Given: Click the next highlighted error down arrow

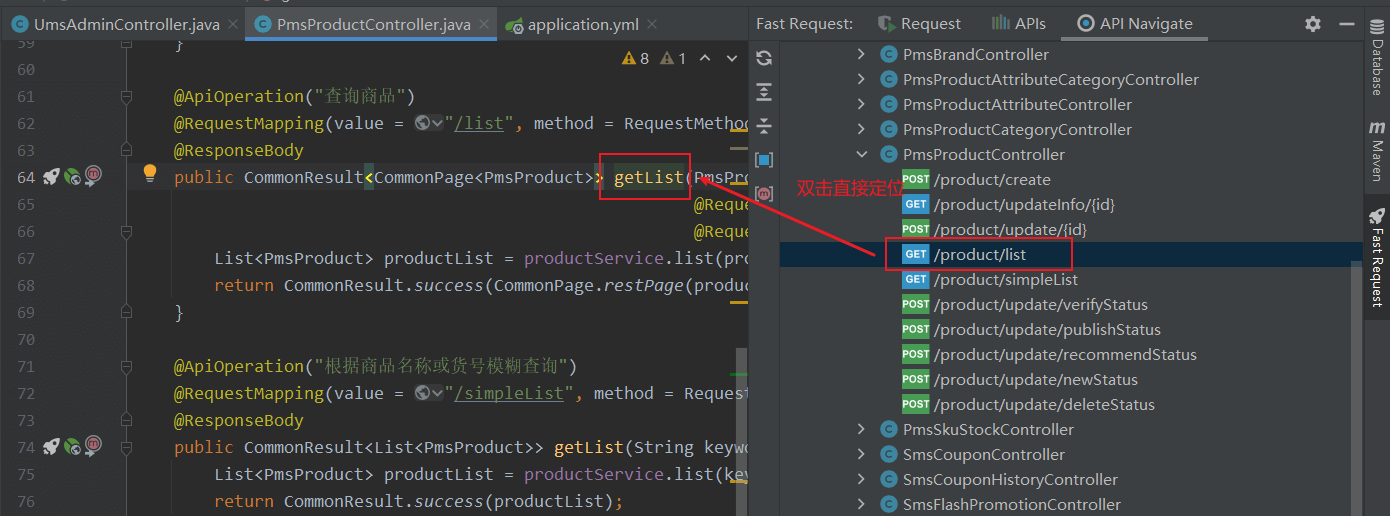Looking at the screenshot, I should click(x=731, y=59).
